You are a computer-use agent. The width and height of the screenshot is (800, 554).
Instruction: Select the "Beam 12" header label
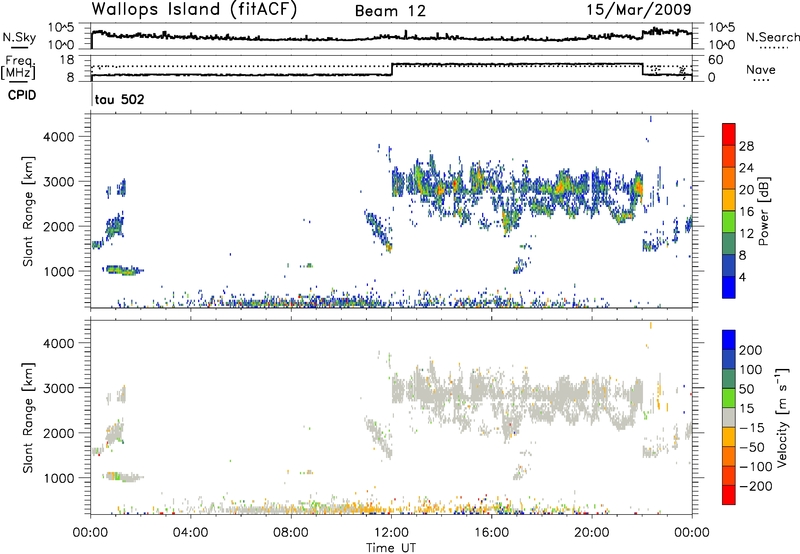[390, 11]
